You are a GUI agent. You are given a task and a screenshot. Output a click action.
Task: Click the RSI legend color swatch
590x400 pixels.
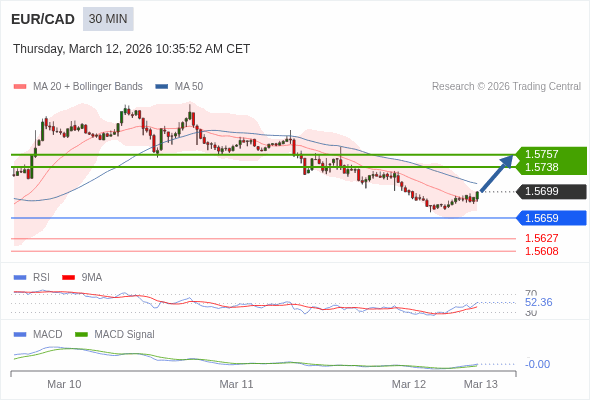[20, 278]
